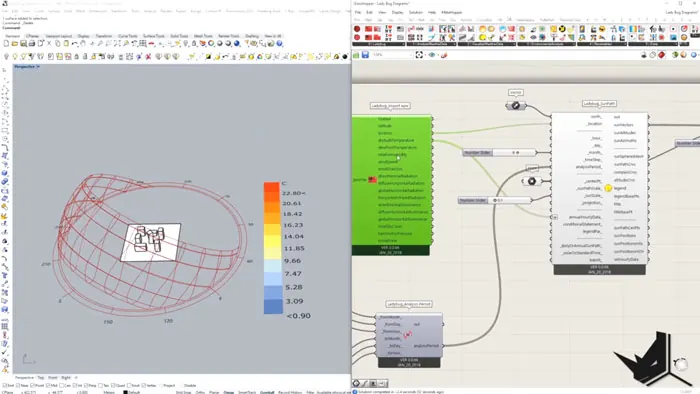Click the lower Number Slider showing 0.1
Image resolution: width=700 pixels, height=394 pixels.
(495, 200)
